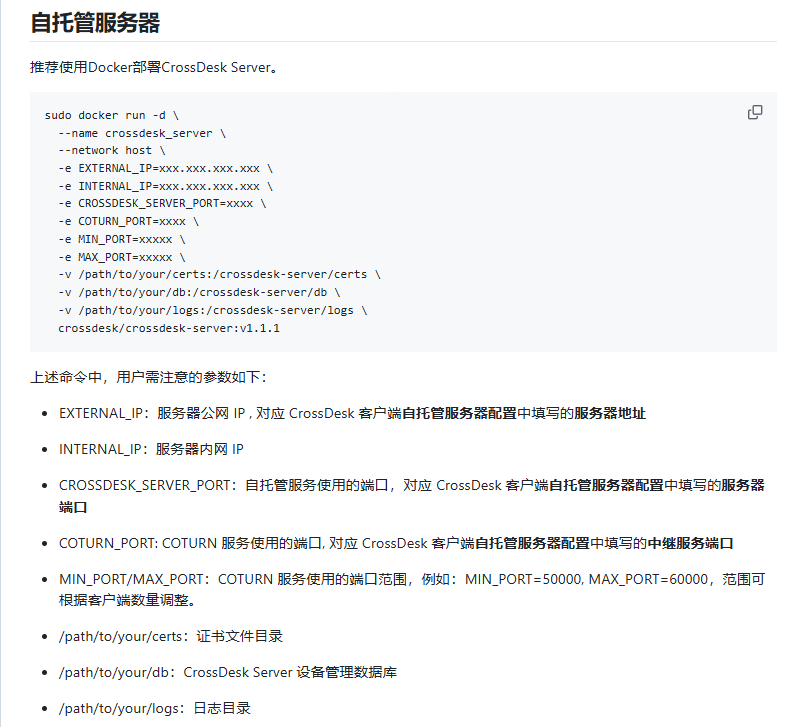This screenshot has width=799, height=727.
Task: Click the '-e MAX_PORT=xxxxx' code line
Action: coord(122,257)
